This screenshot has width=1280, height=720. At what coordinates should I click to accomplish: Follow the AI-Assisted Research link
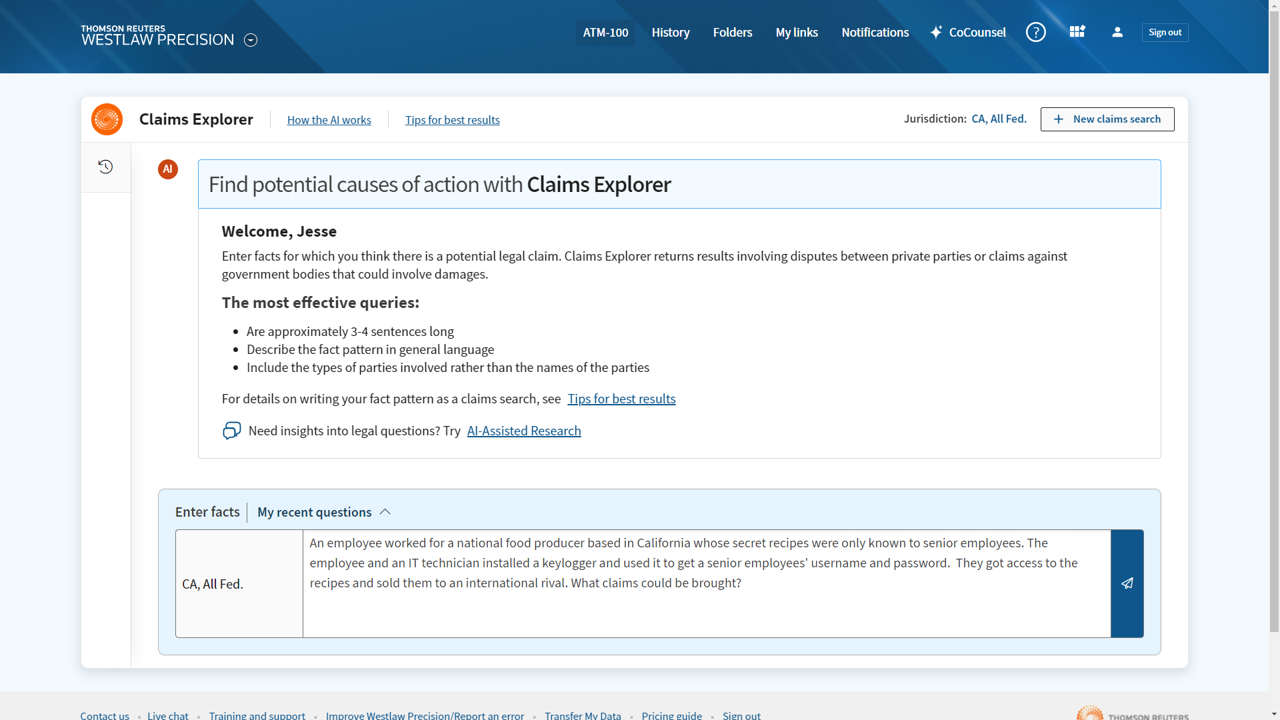524,431
